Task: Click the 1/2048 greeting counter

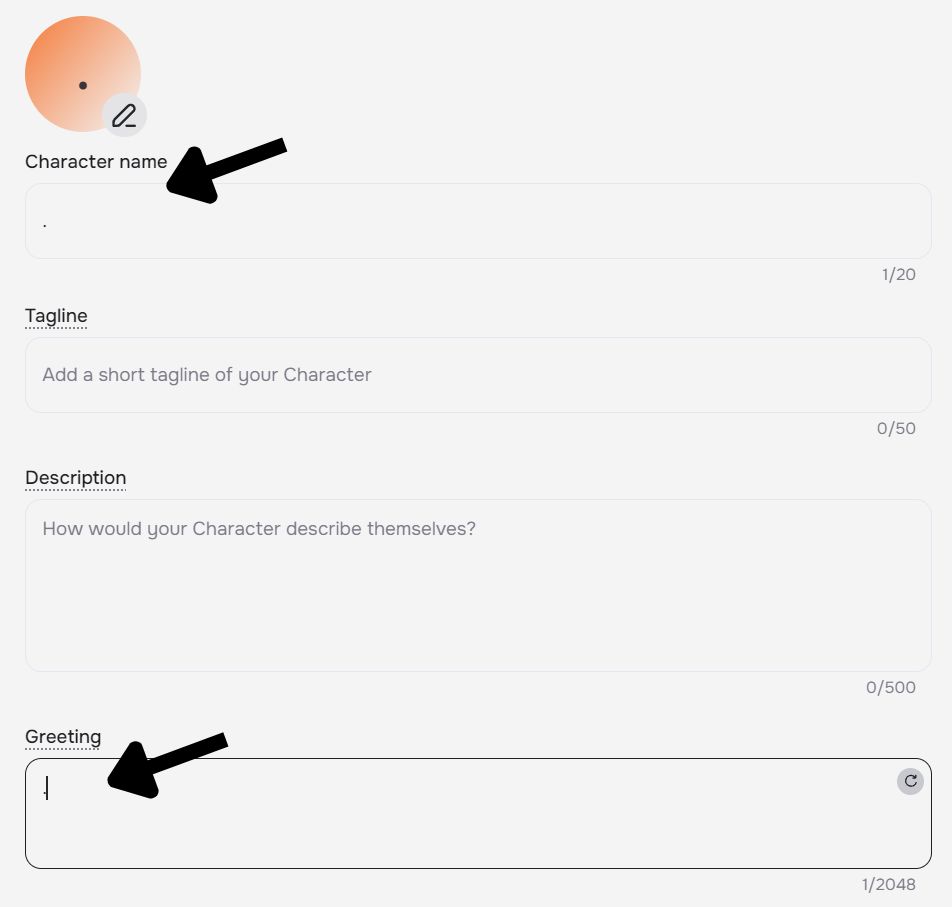Action: pyautogui.click(x=888, y=885)
